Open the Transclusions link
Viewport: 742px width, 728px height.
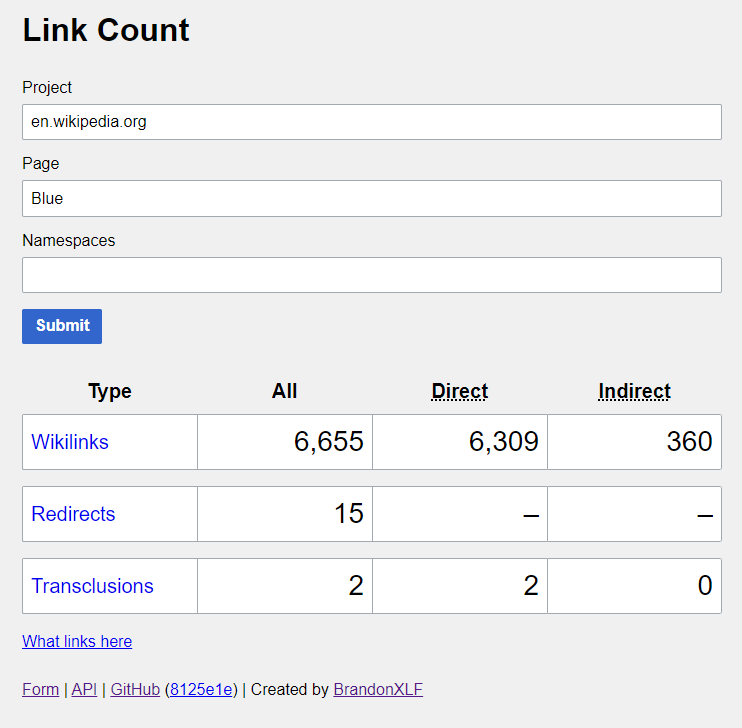pos(92,586)
